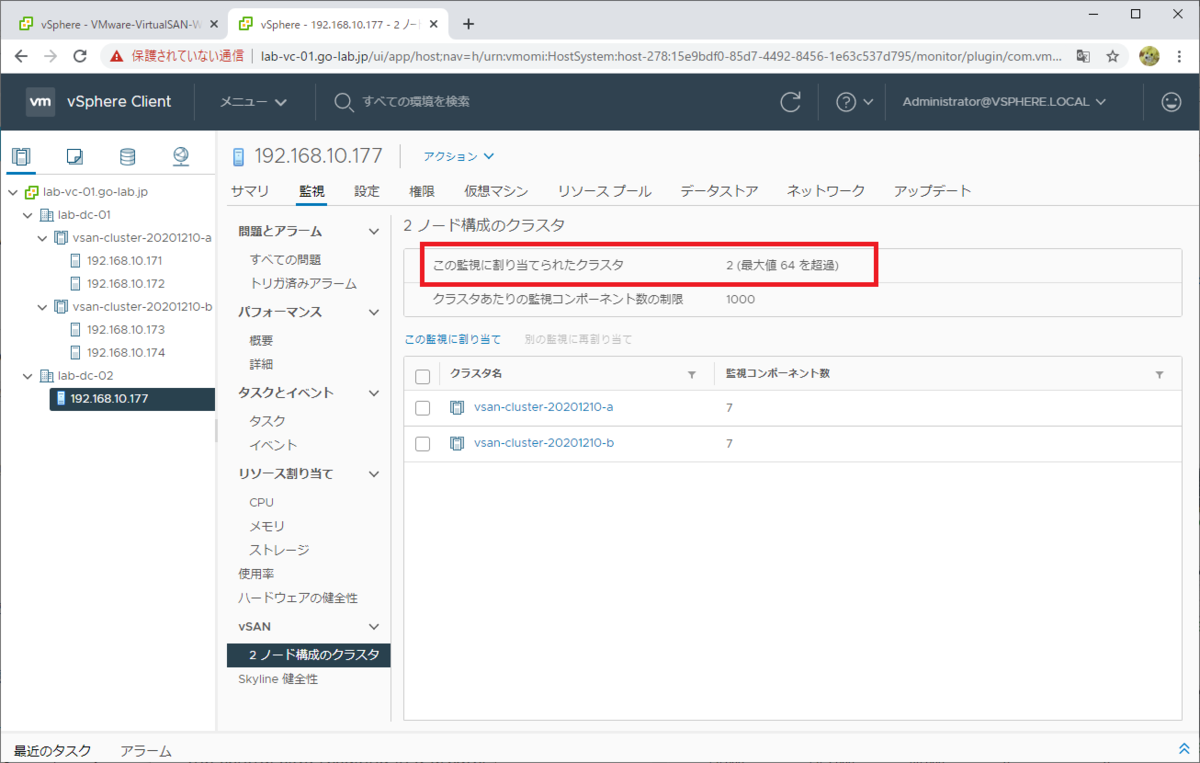Image resolution: width=1200 pixels, height=763 pixels.
Task: Open ストレージ under resource allocation
Action: [x=279, y=550]
